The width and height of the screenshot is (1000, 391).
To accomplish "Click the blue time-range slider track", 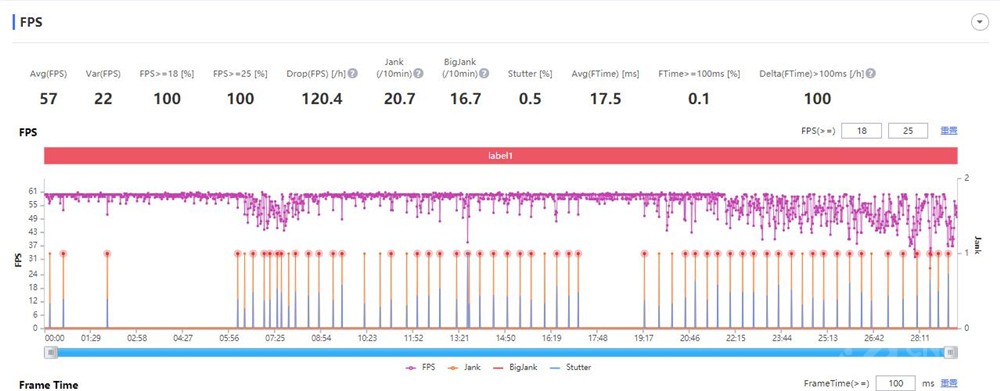I will coord(501,352).
